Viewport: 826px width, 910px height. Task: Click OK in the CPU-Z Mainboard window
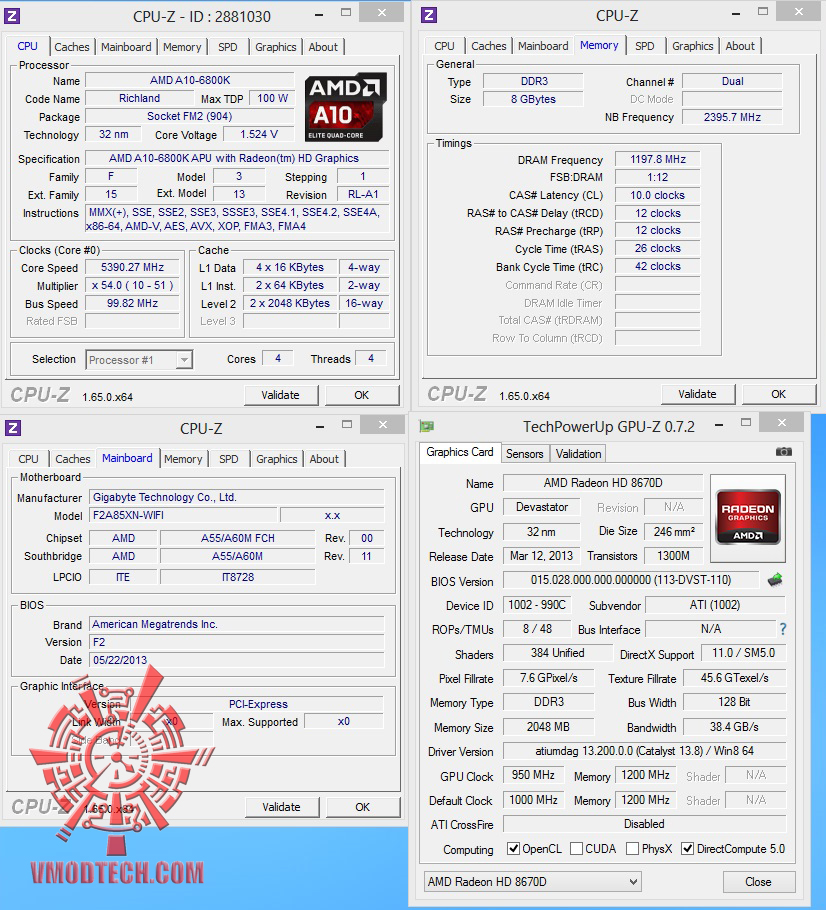pyautogui.click(x=363, y=807)
